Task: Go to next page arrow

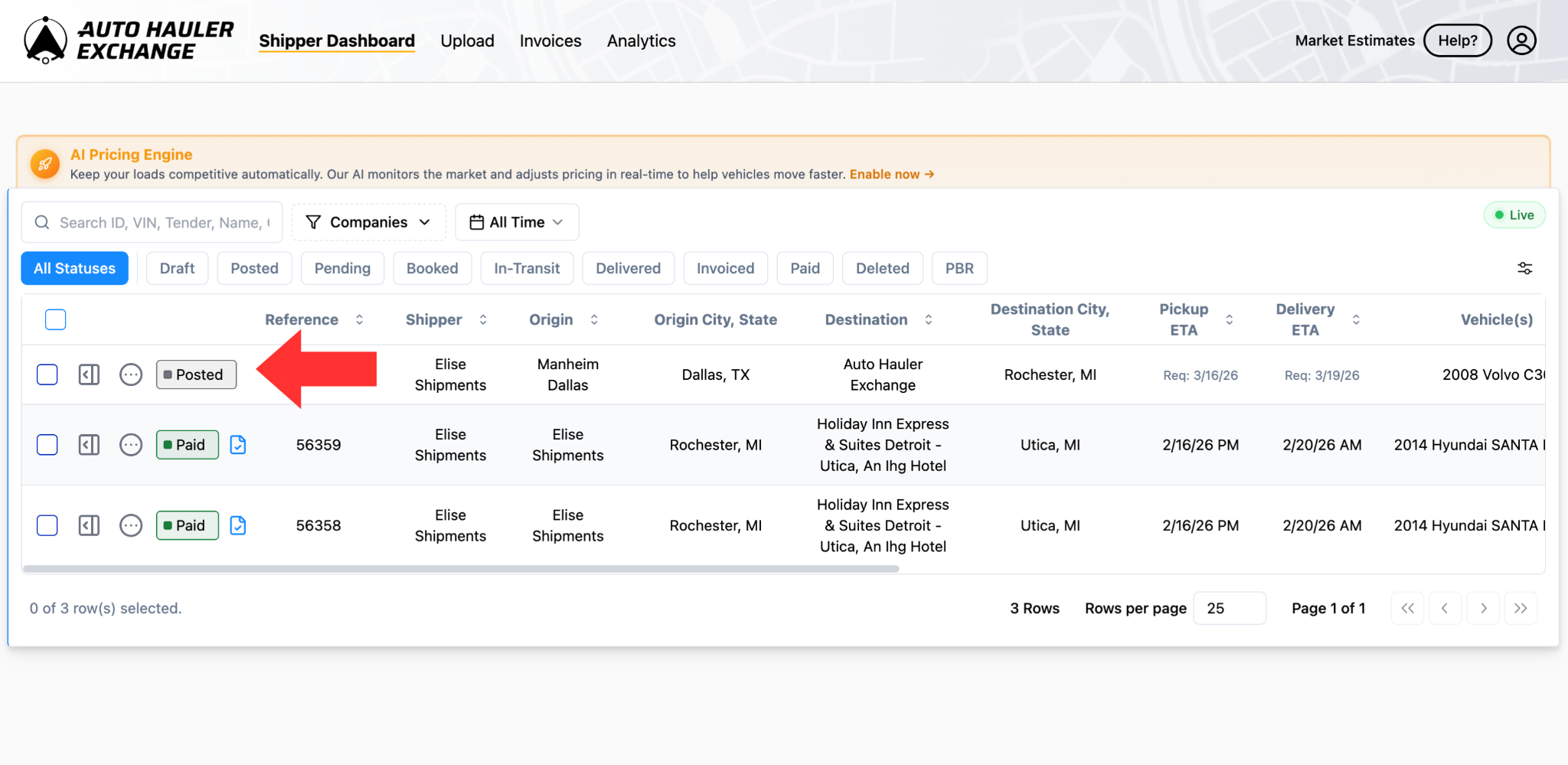Action: coord(1483,608)
